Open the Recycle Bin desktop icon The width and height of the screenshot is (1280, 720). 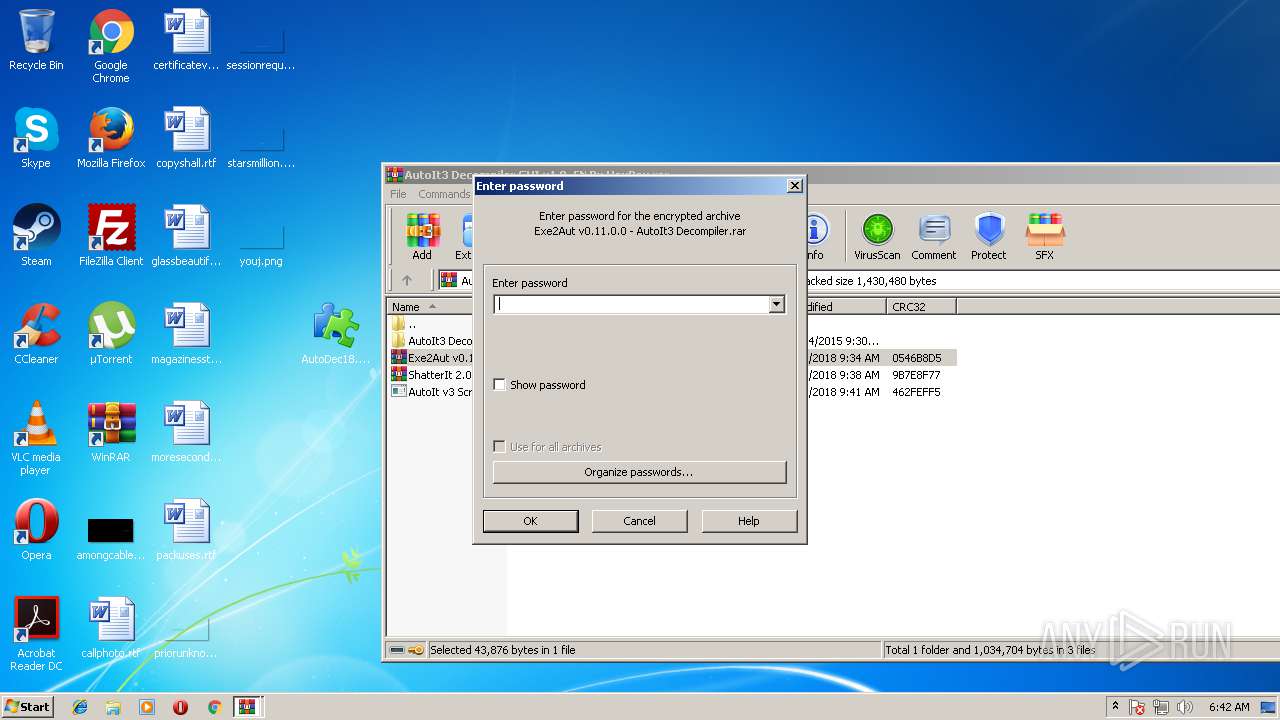[36, 40]
